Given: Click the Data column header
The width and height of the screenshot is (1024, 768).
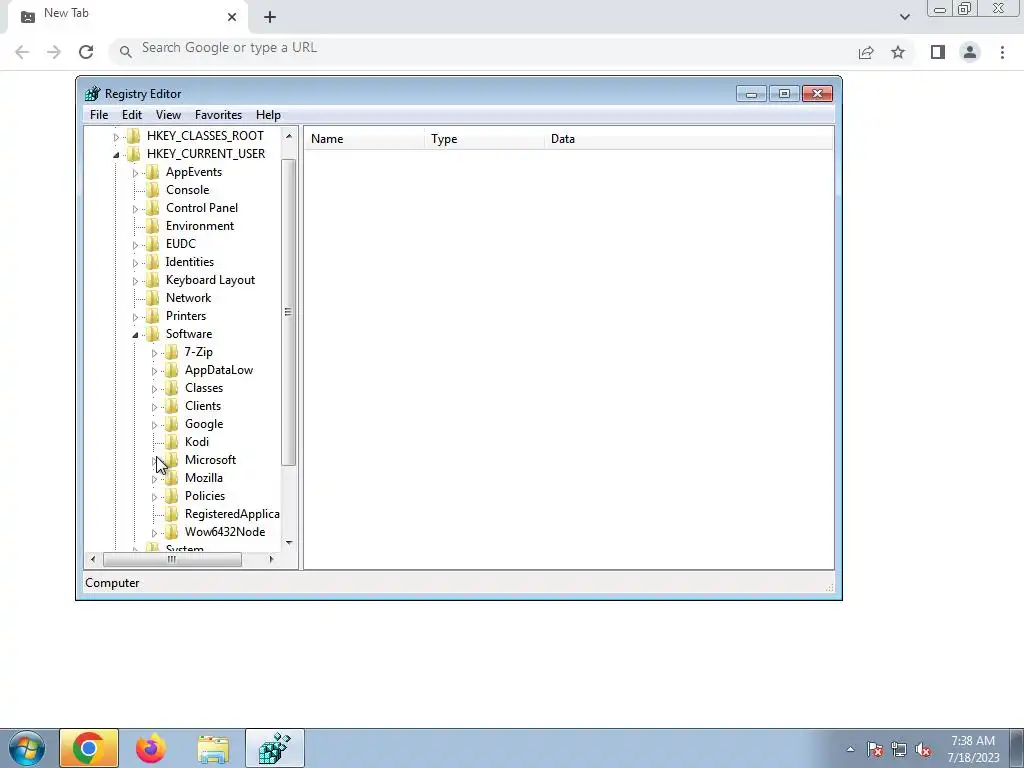Looking at the screenshot, I should point(689,139).
